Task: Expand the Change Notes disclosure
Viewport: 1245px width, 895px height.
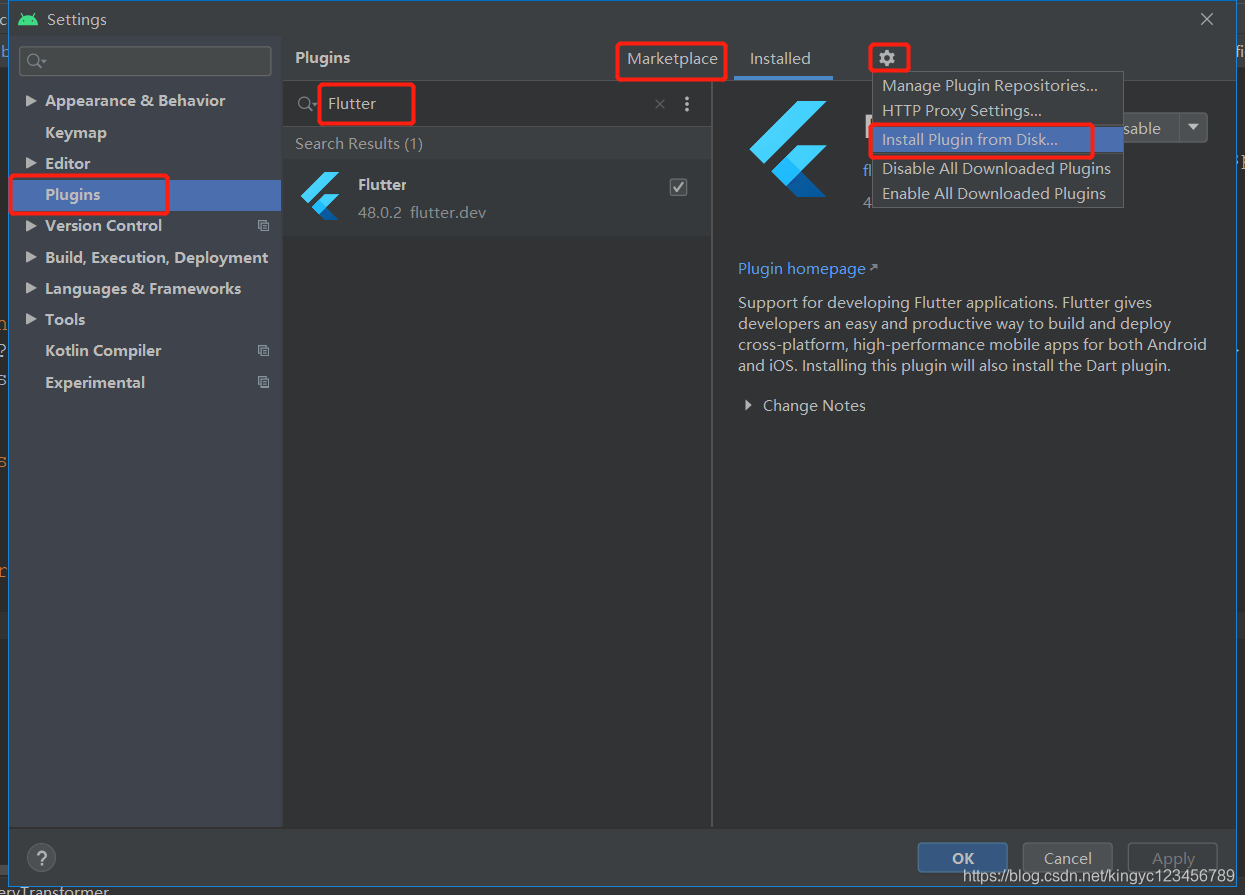Action: point(748,405)
